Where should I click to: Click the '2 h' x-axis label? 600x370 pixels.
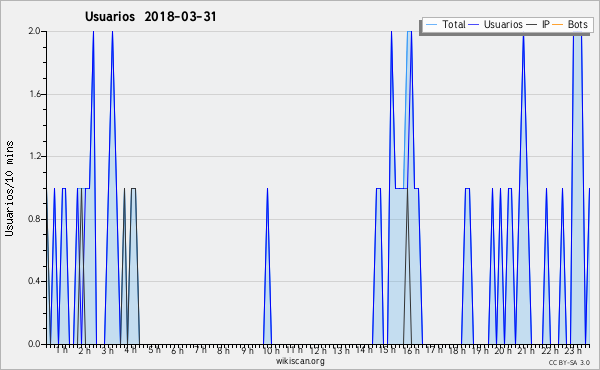[85, 350]
